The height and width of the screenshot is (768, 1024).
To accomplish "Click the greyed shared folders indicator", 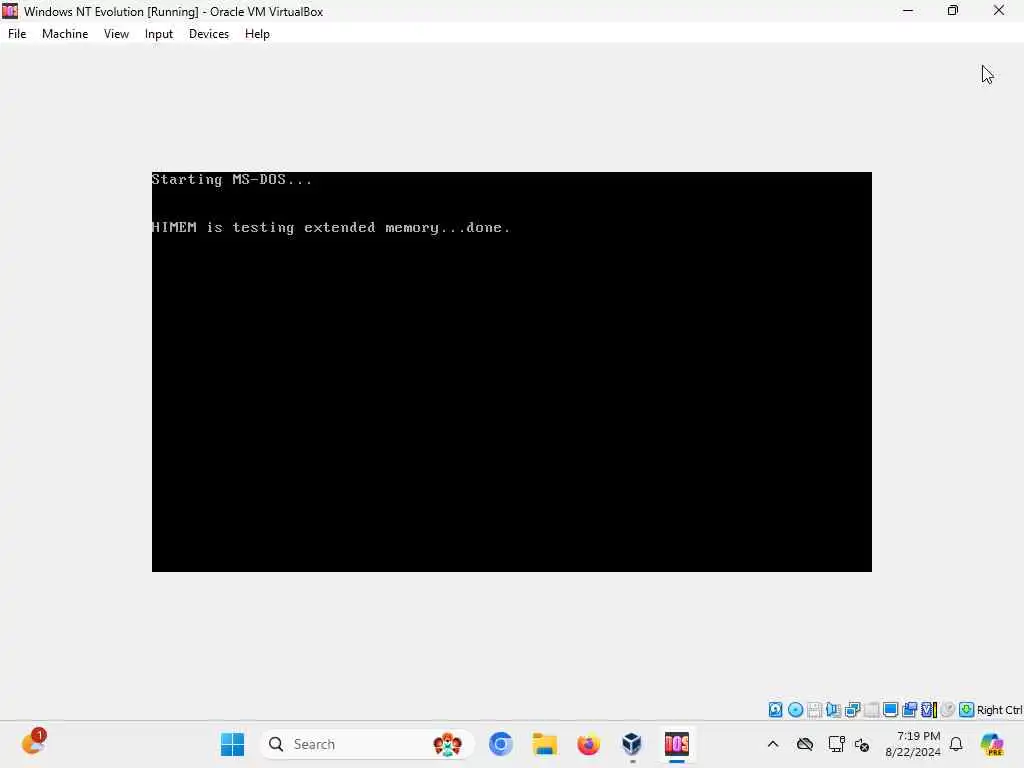I will point(871,710).
